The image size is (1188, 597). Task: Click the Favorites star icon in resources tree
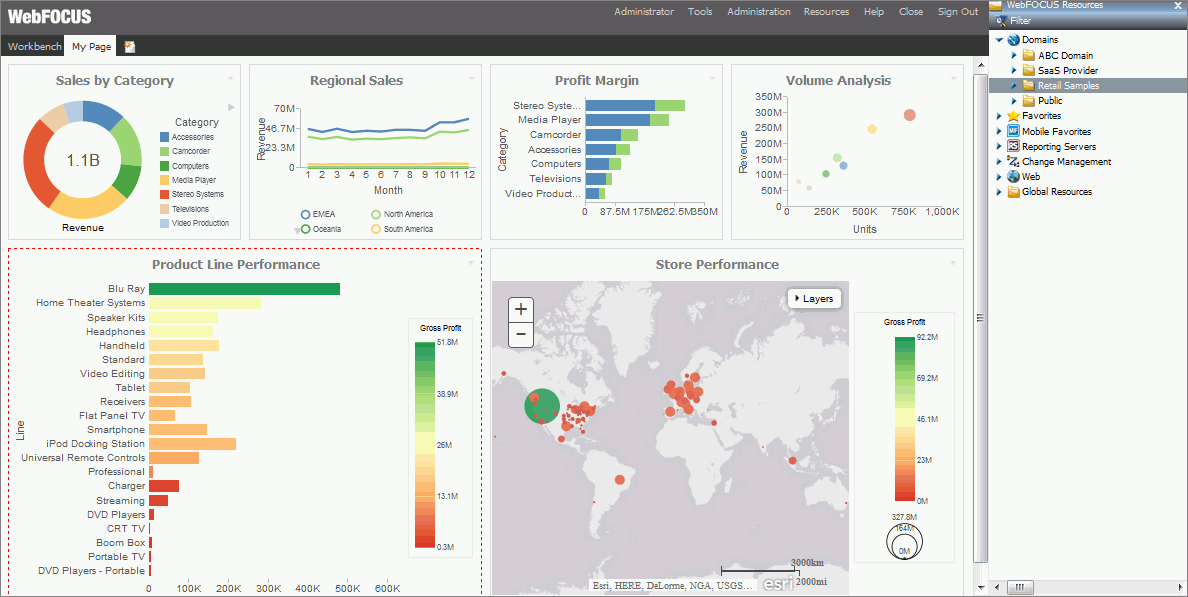(1013, 116)
